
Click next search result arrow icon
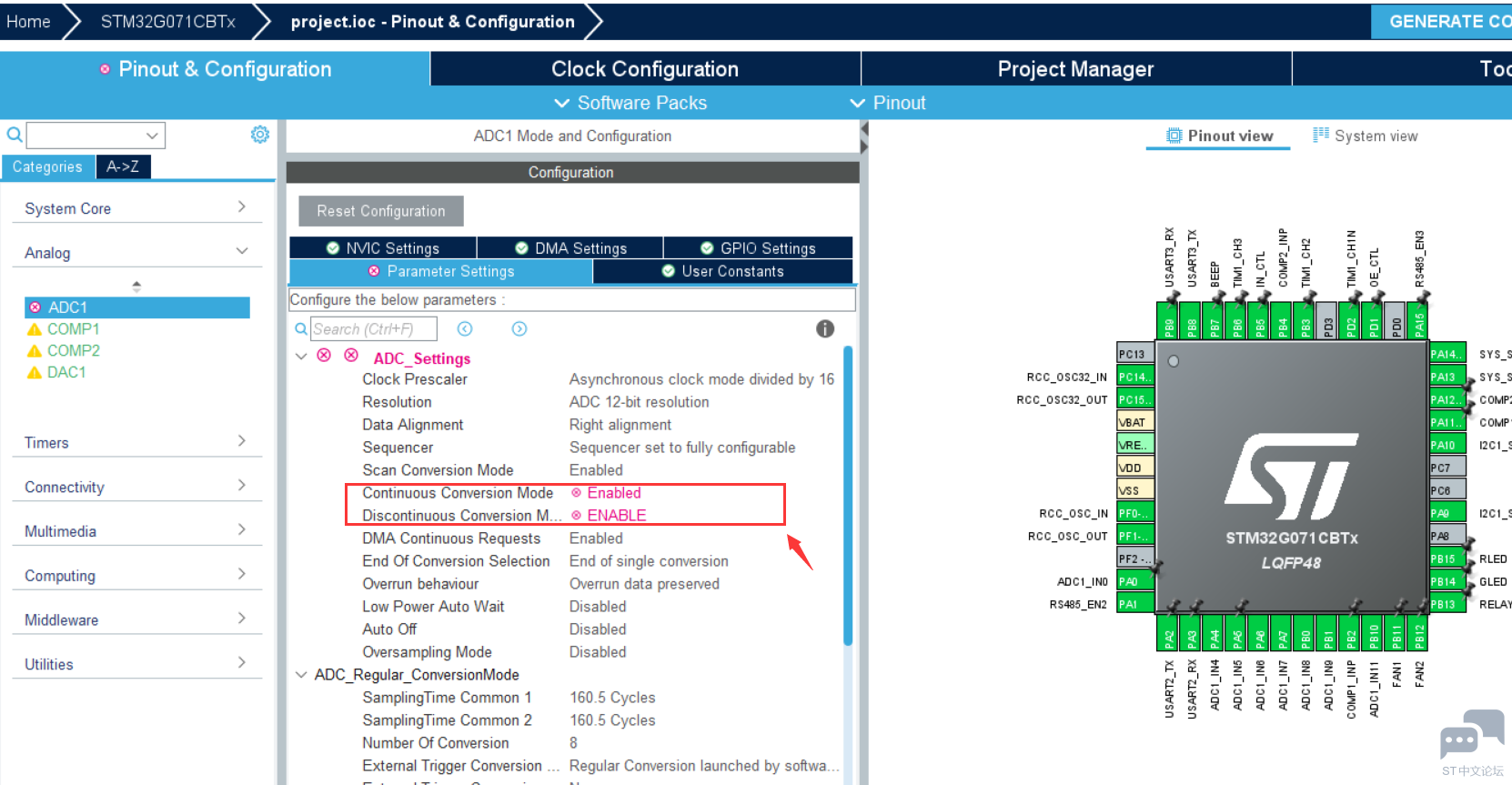(519, 329)
